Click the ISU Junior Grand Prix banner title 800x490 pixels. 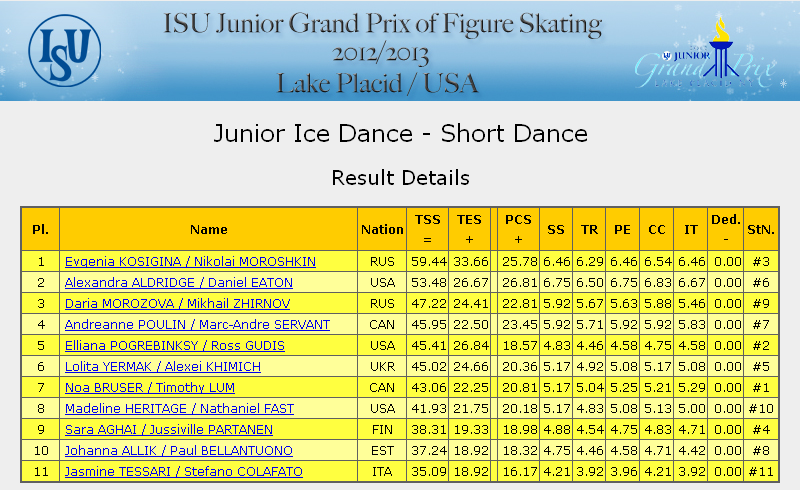(382, 53)
